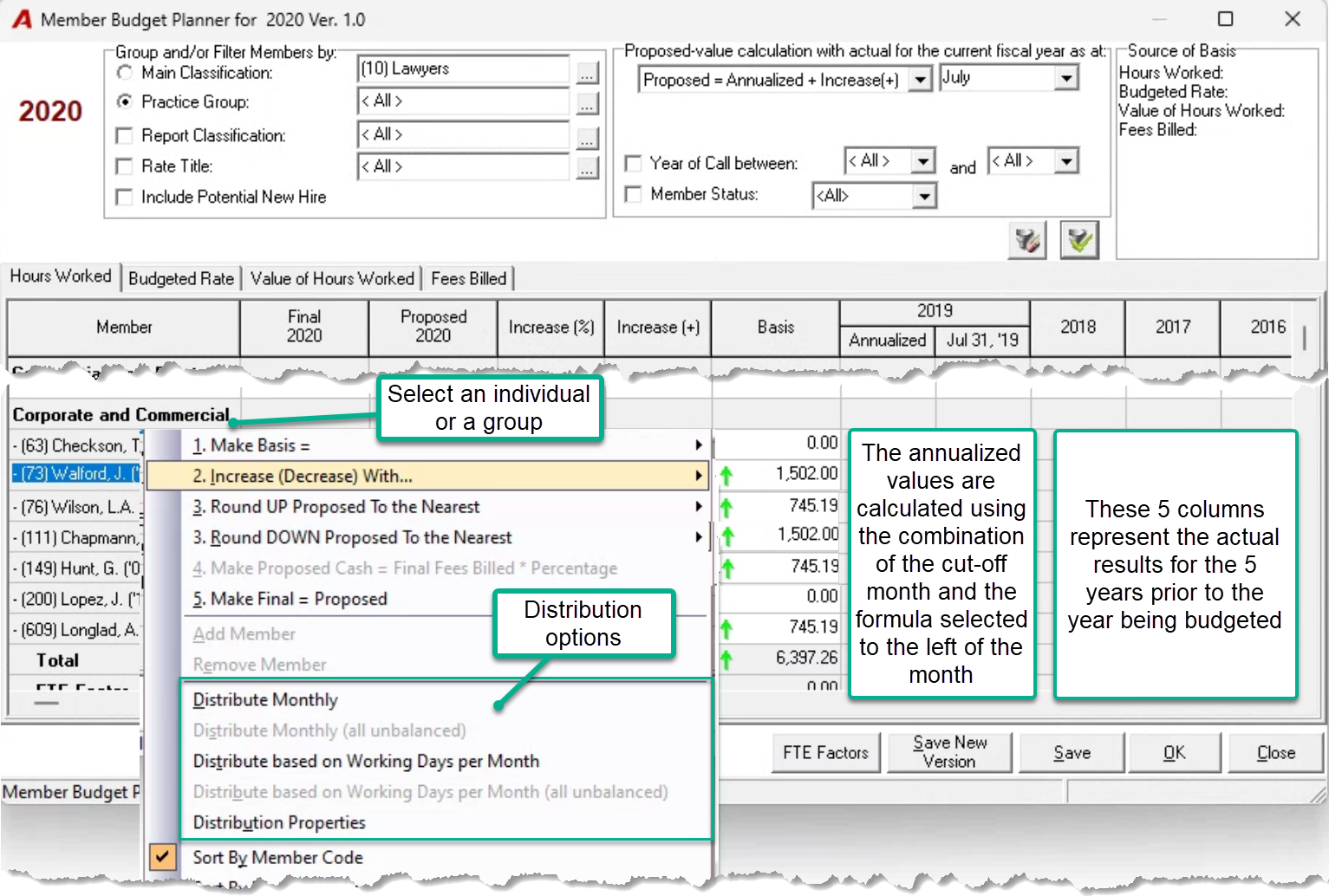Go to the Fees Billed tab
Image resolution: width=1329 pixels, height=896 pixels.
coord(468,278)
